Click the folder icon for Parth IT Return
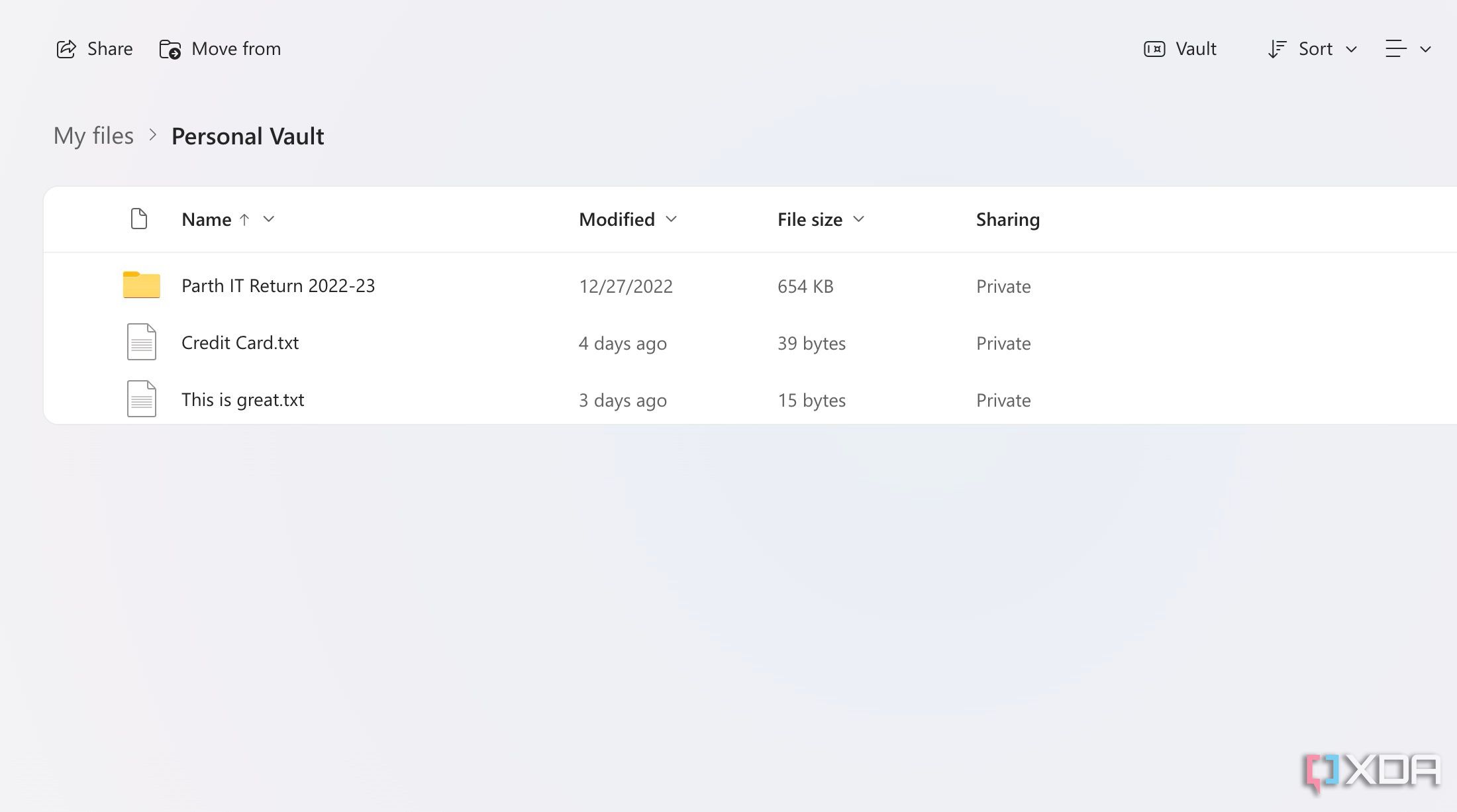The image size is (1457, 812). [140, 285]
